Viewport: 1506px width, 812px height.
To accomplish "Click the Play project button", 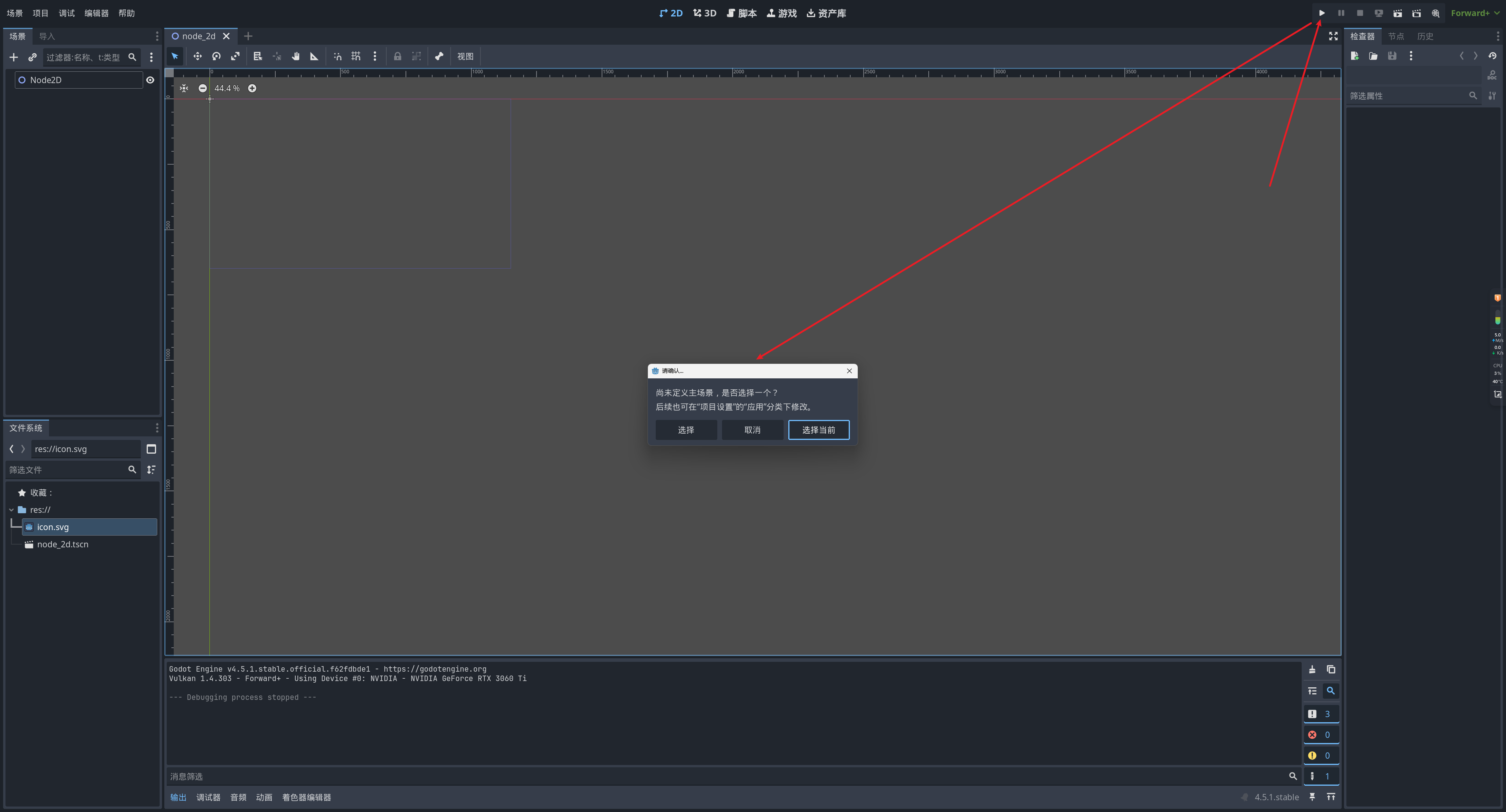I will [x=1322, y=13].
